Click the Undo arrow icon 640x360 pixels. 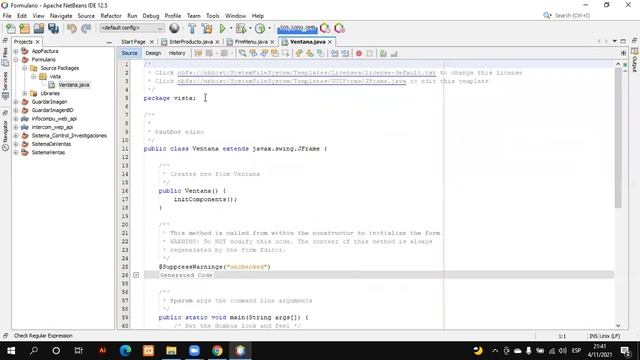point(72,28)
